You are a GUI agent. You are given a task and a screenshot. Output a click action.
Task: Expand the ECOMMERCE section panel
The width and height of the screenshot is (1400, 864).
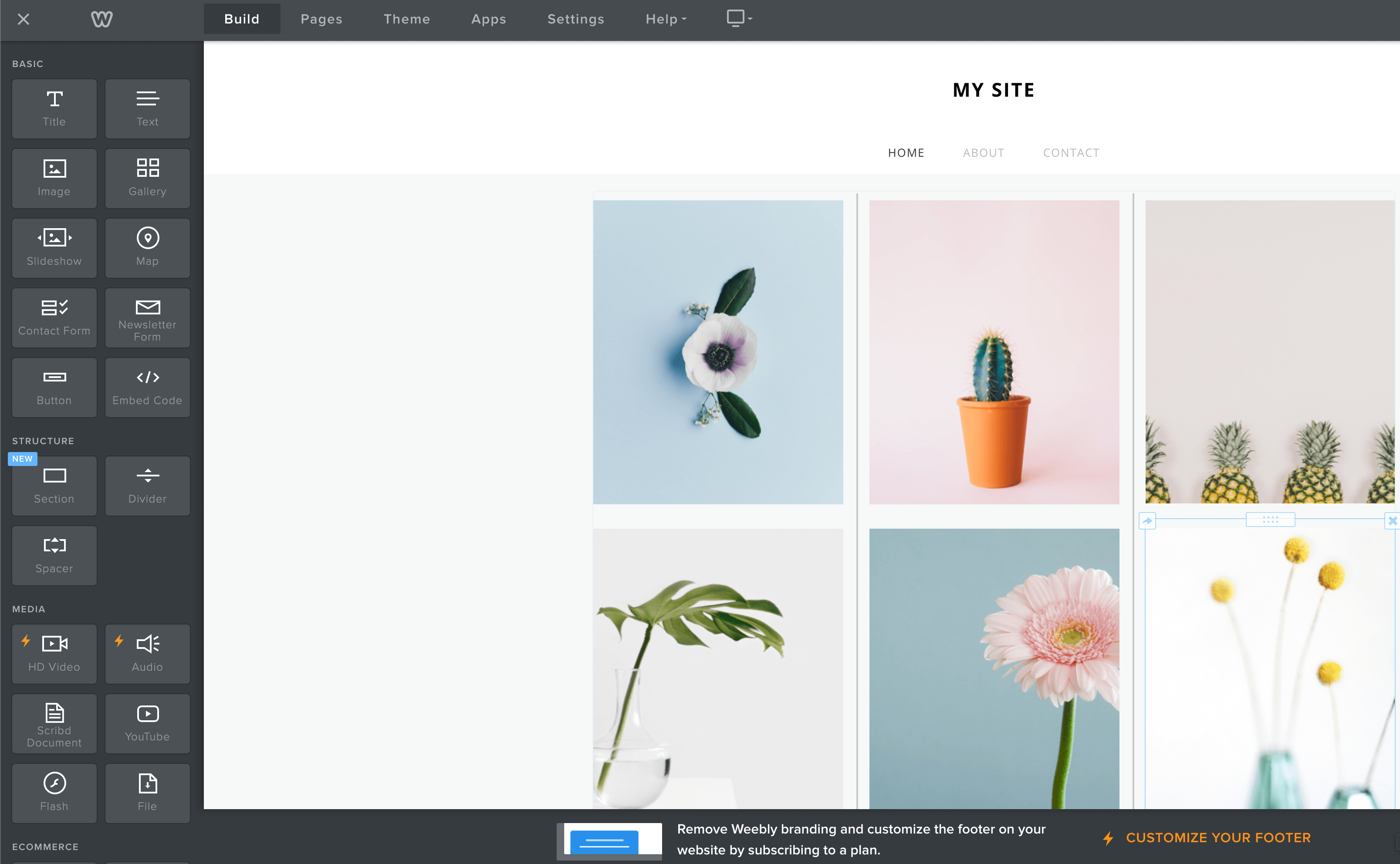coord(45,846)
